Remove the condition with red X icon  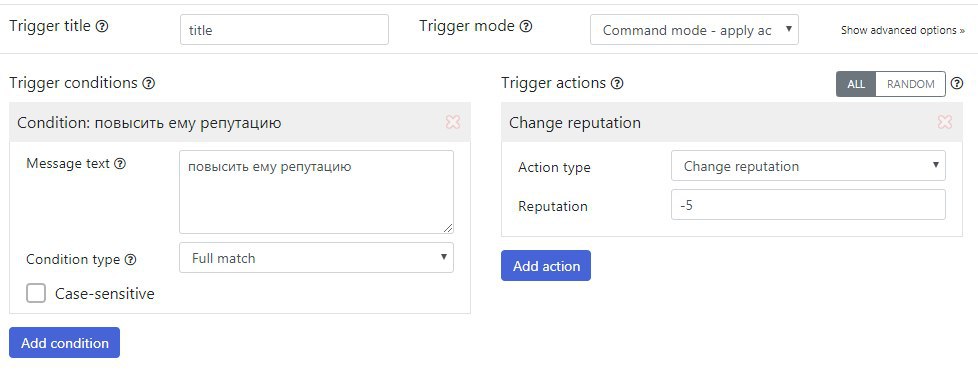coord(453,122)
